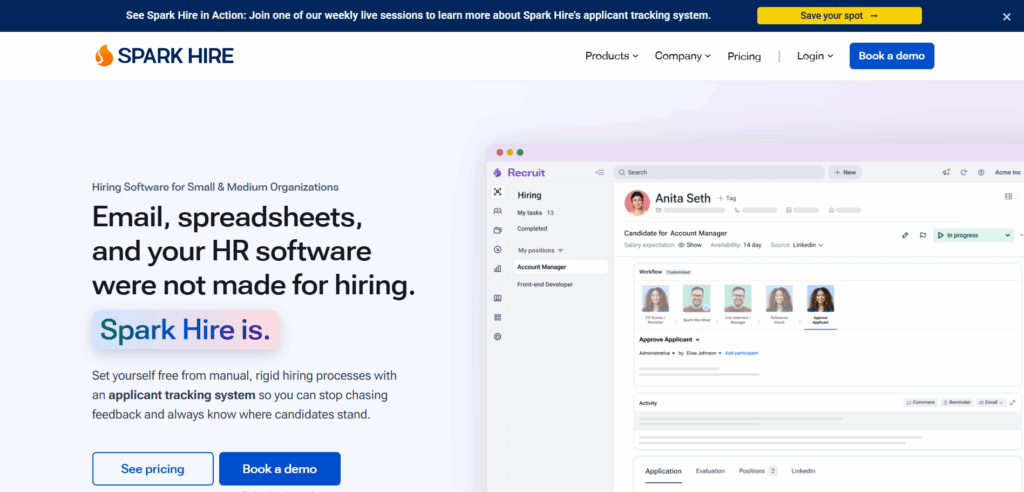Screen dimensions: 1024x492
Task: Click the Reminder button in Activity
Action: point(957,402)
